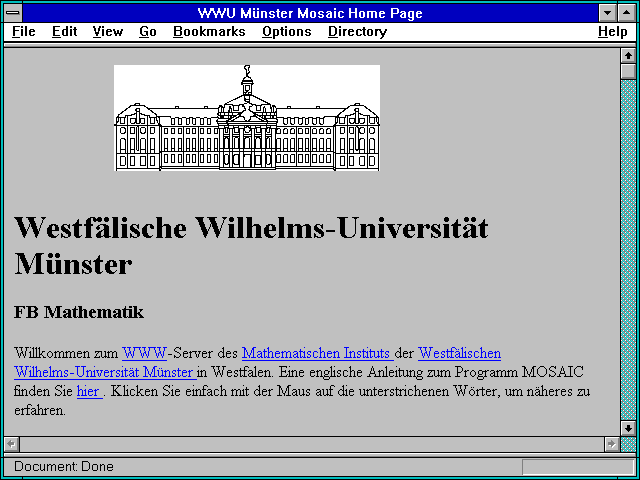Click the status bar progress box

point(578,467)
